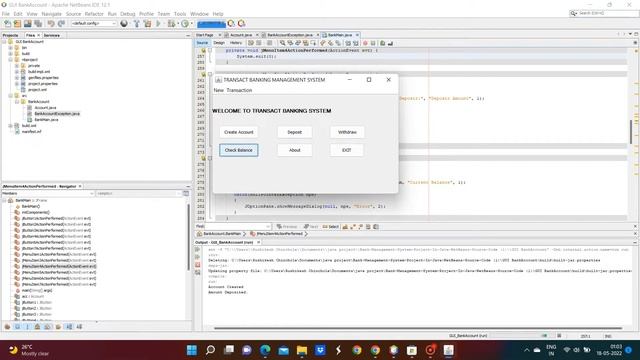Click the Search field at top right
The width and height of the screenshot is (640, 360).
click(x=604, y=13)
